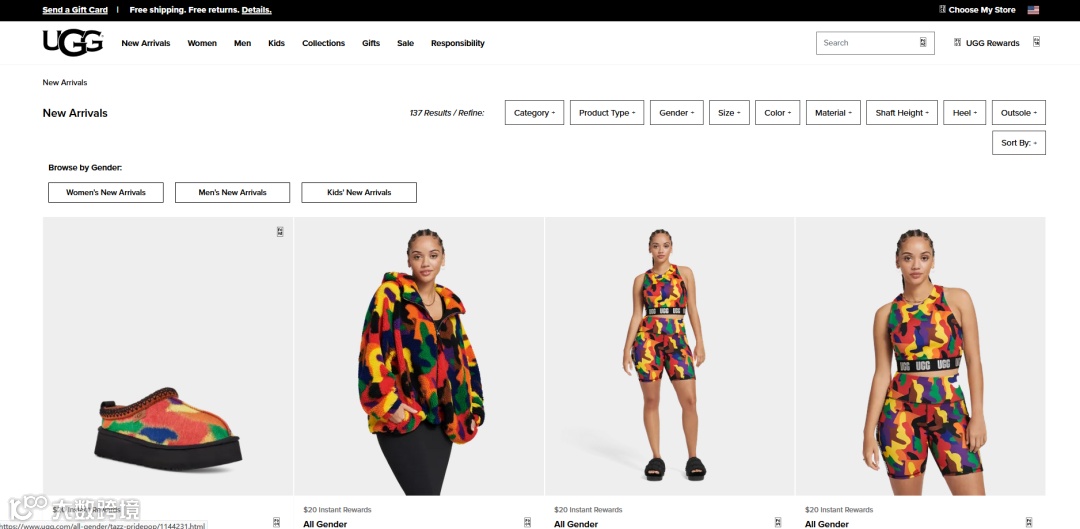Screen dimensions: 1080x529
Task: Expand the Category filter dropdown
Action: [534, 113]
